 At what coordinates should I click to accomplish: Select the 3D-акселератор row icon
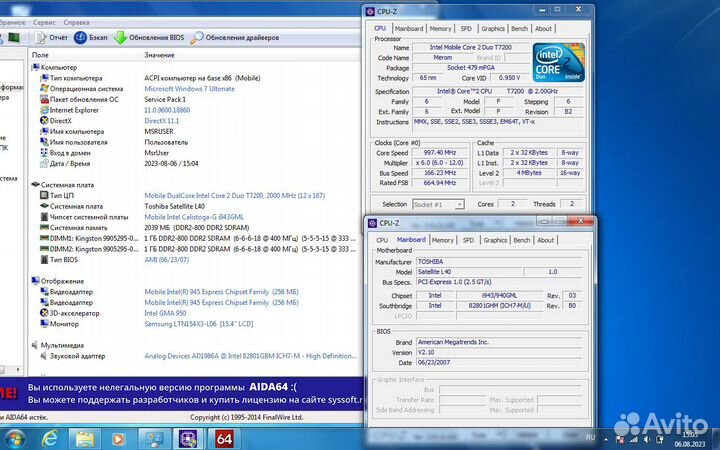[x=44, y=313]
